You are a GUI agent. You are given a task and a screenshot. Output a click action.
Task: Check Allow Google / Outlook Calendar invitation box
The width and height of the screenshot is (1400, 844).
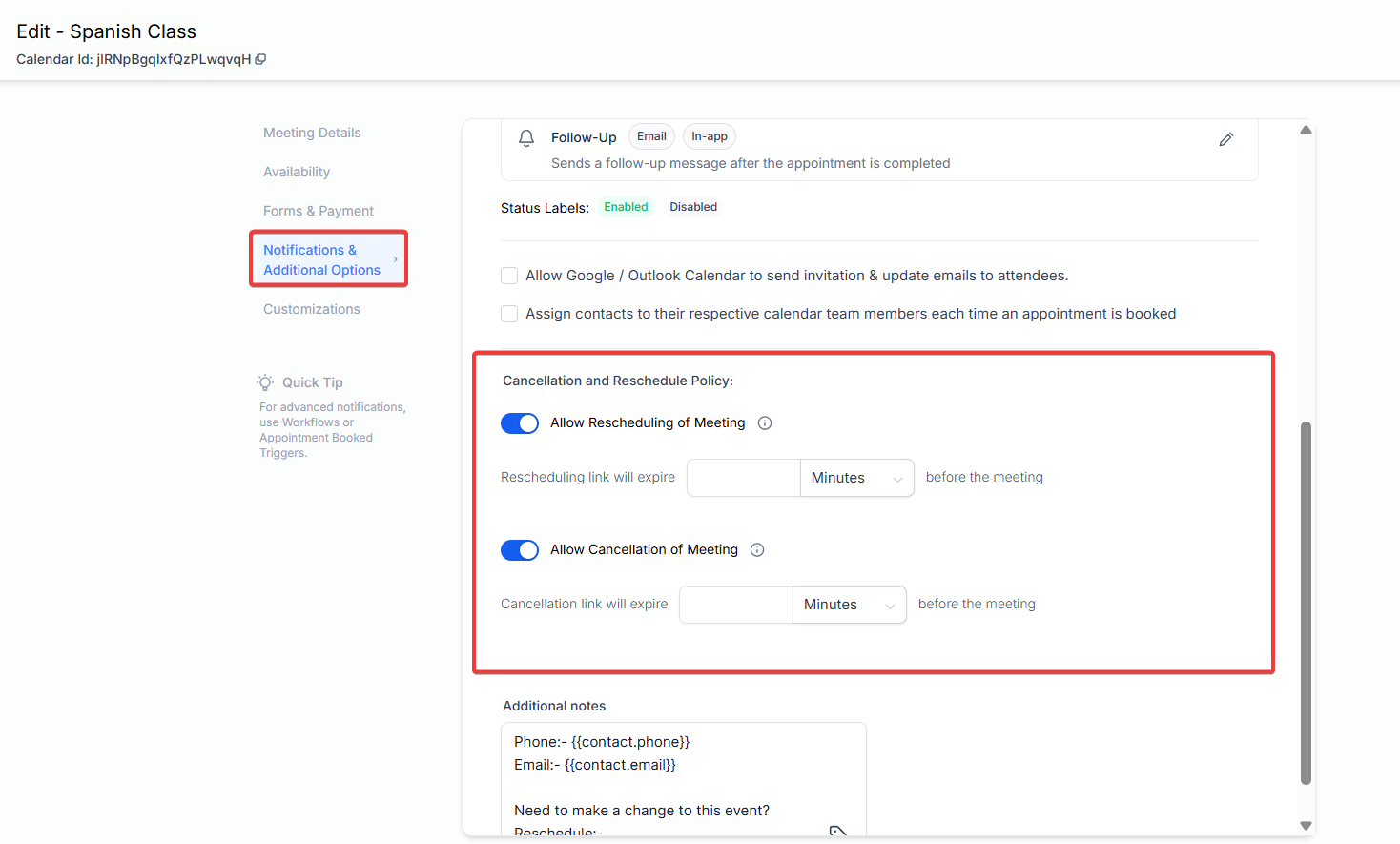[x=509, y=276]
